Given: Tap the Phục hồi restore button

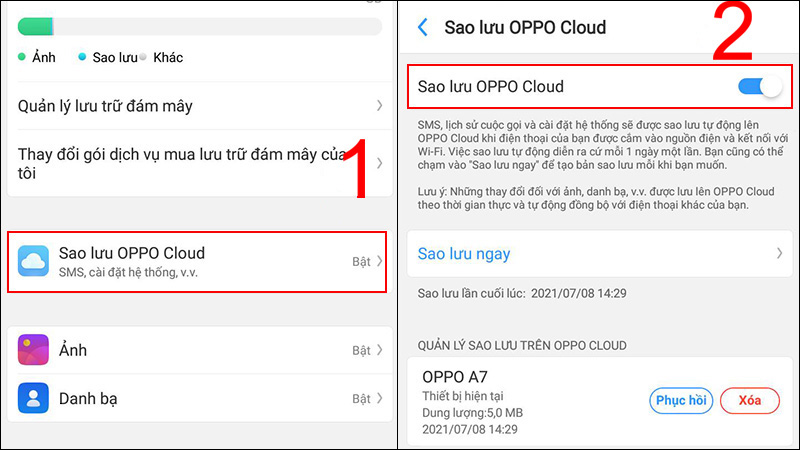Looking at the screenshot, I should (681, 400).
